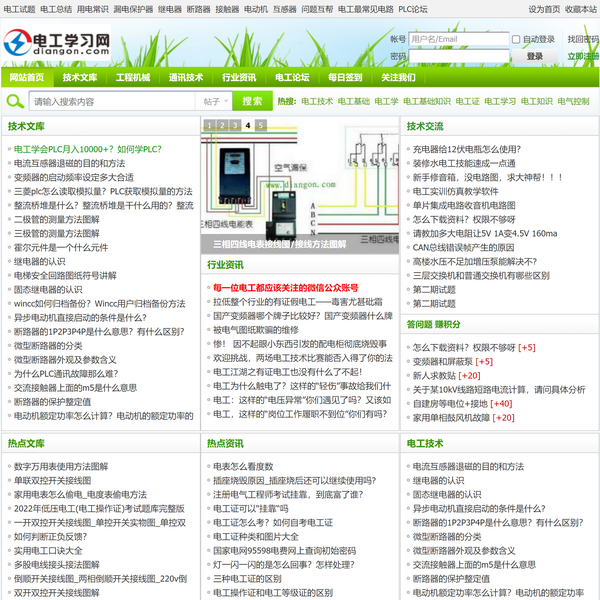
Task: Focus the 用户名/Email input field
Action: click(458, 40)
